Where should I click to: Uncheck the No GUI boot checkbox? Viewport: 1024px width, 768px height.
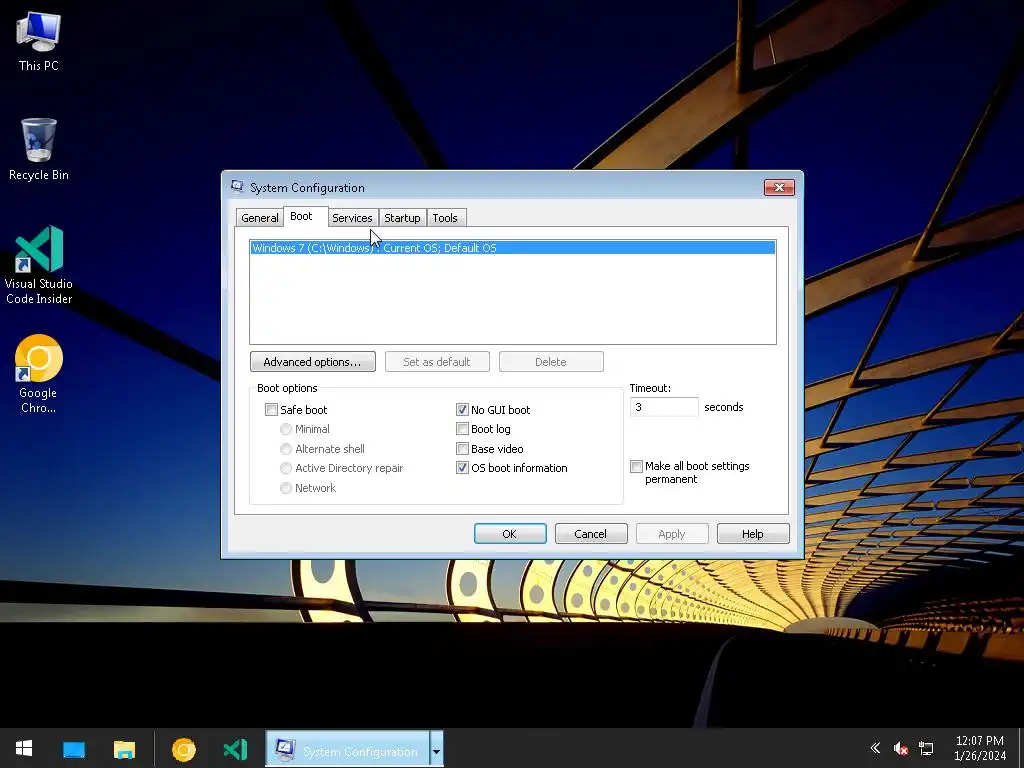pos(462,409)
